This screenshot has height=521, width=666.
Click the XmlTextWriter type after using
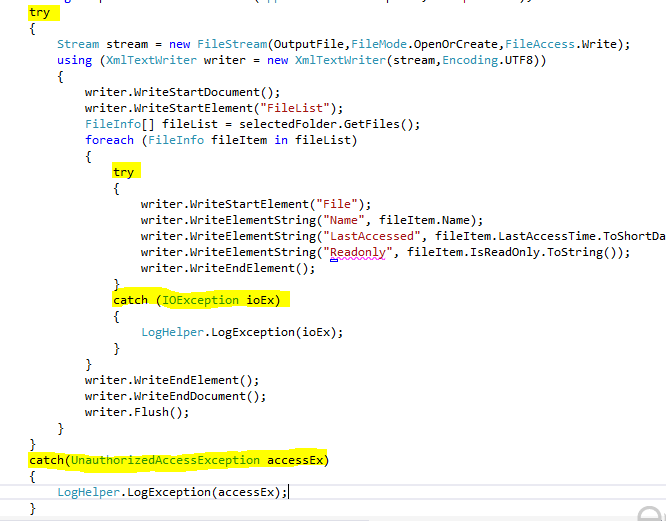tap(151, 60)
